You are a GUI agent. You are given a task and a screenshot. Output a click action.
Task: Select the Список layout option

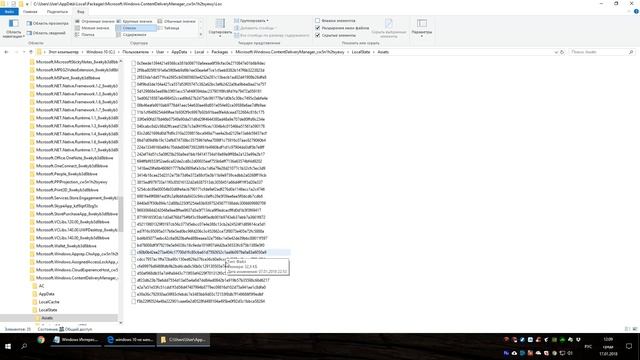click(x=136, y=28)
